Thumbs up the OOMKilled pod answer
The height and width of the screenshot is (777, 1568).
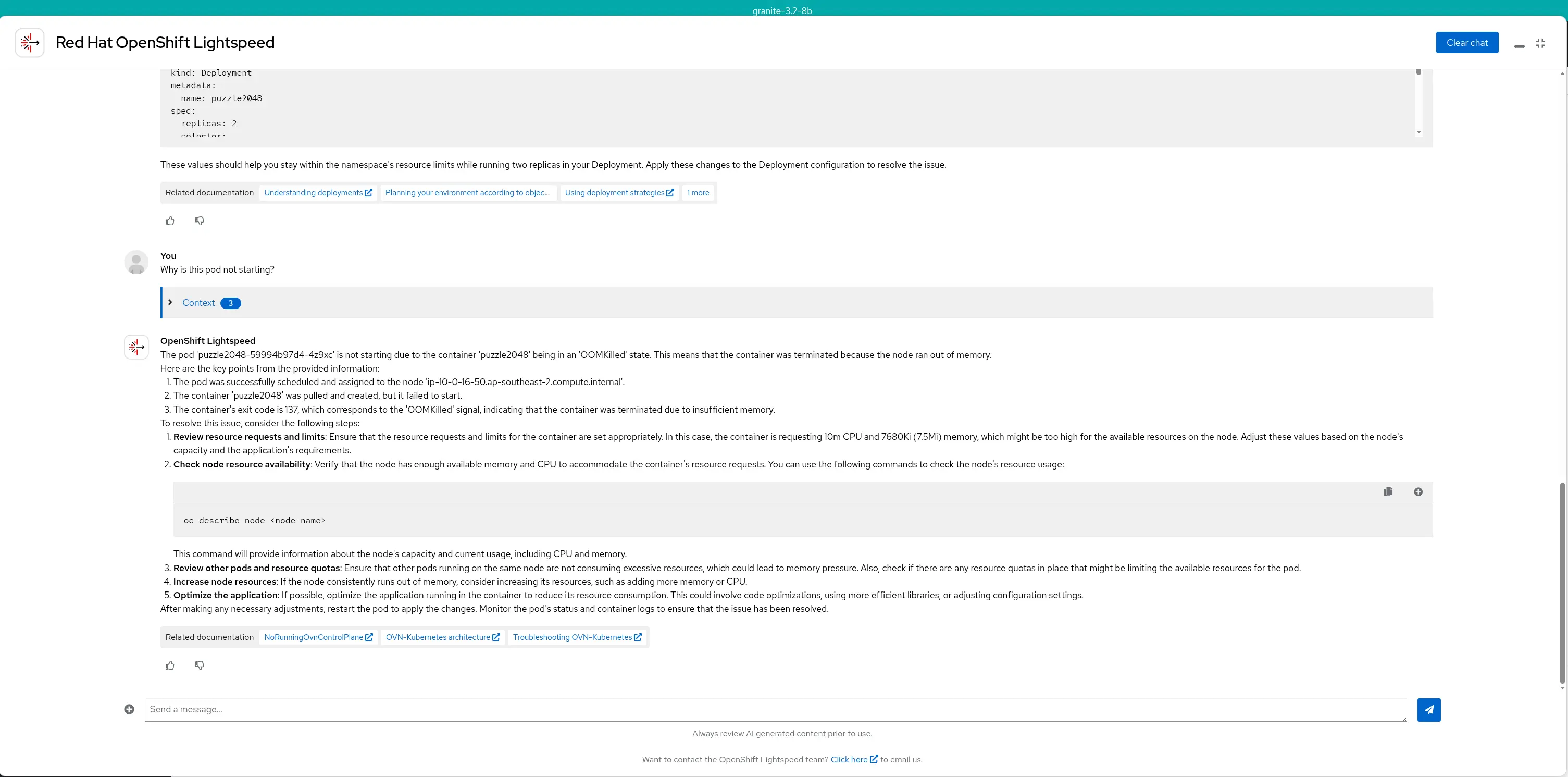click(x=170, y=665)
